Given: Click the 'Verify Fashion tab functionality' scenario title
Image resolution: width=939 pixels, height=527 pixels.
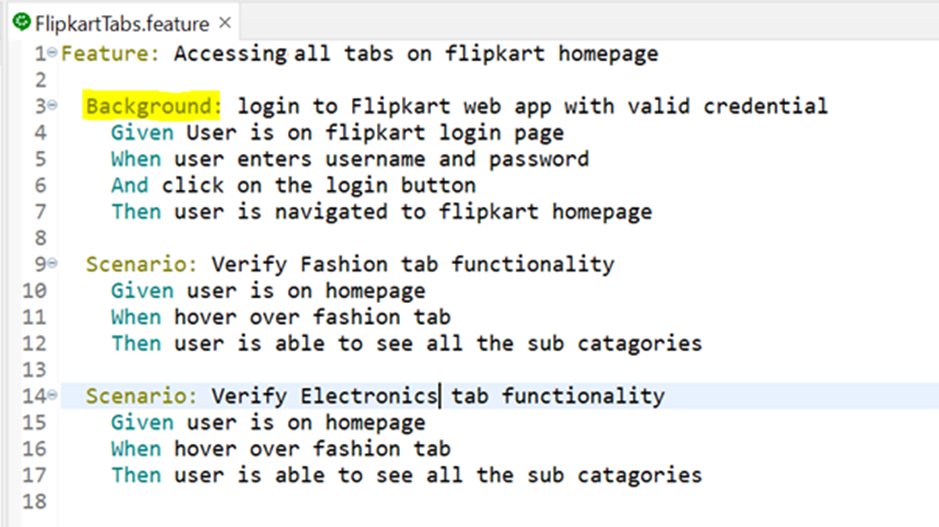Looking at the screenshot, I should tap(412, 264).
